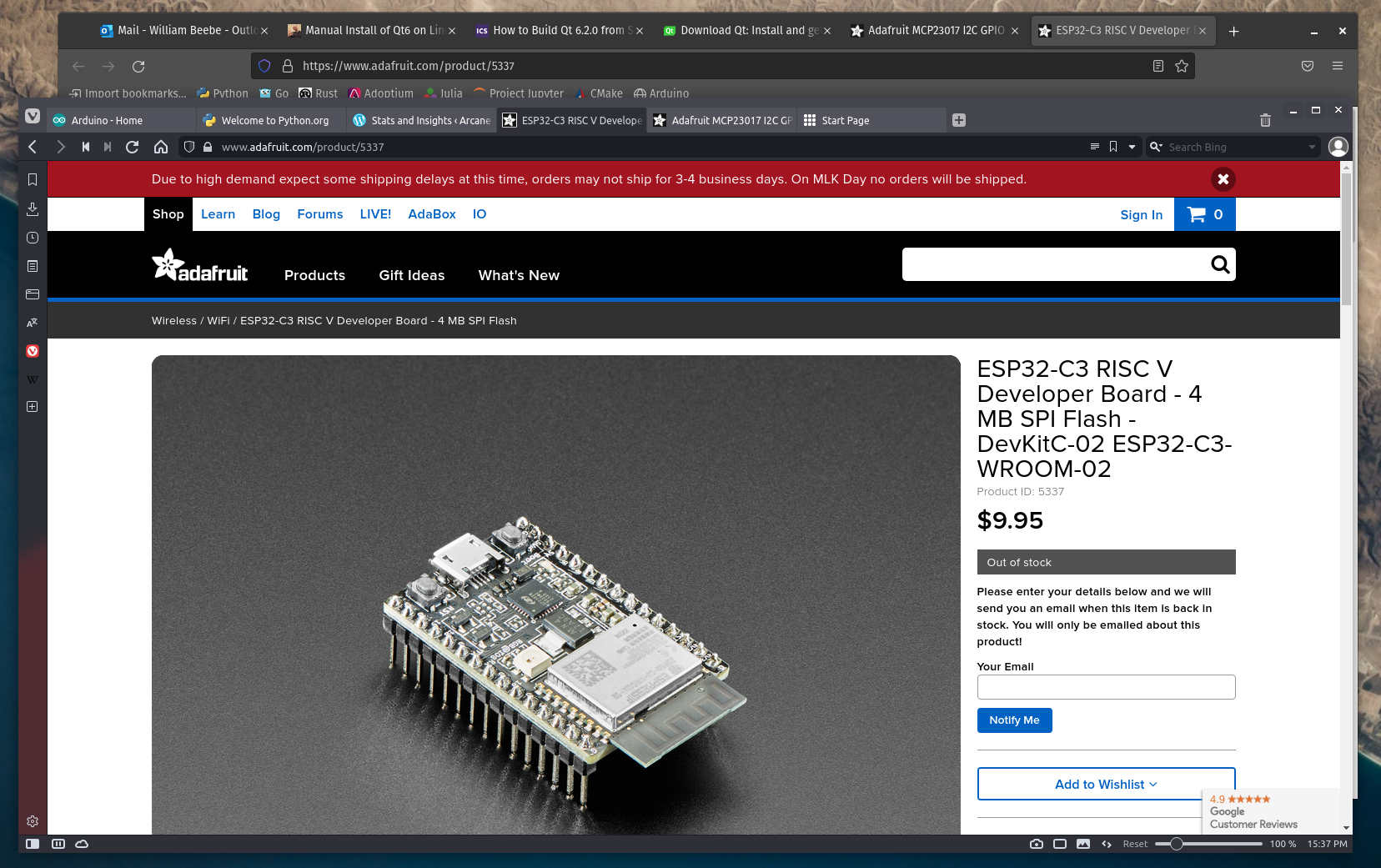Bookmark page with Firefox star icon
1381x868 pixels.
pyautogui.click(x=1182, y=66)
